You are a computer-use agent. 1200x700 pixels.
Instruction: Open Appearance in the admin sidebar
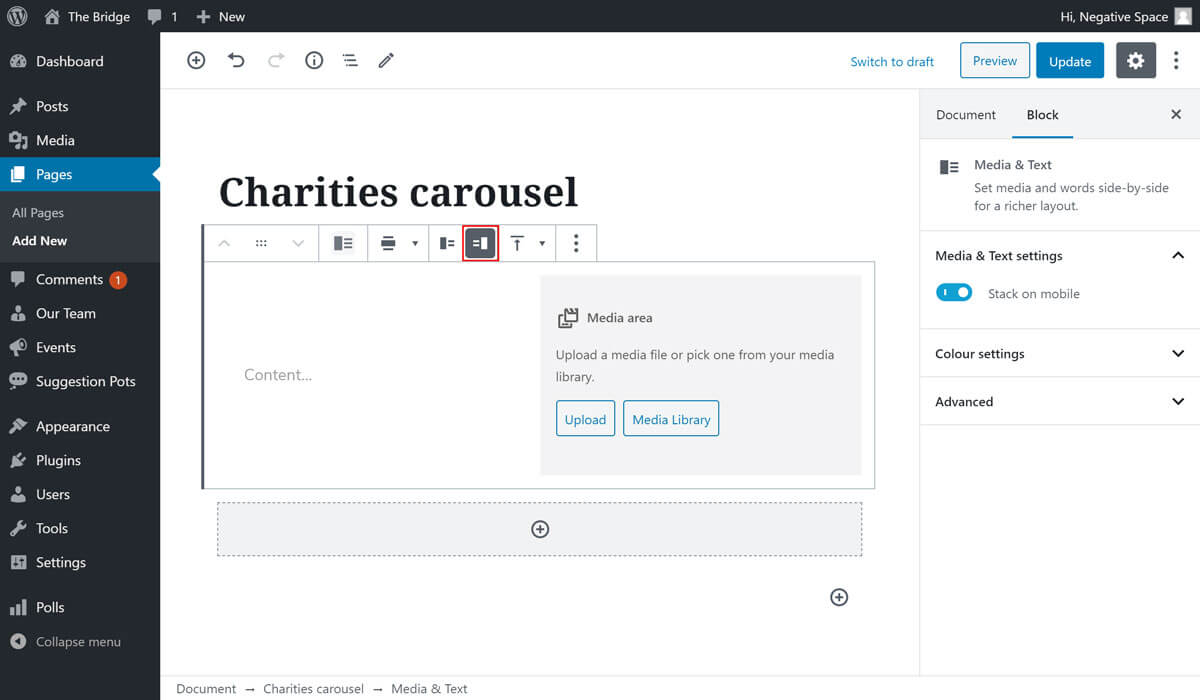[72, 426]
